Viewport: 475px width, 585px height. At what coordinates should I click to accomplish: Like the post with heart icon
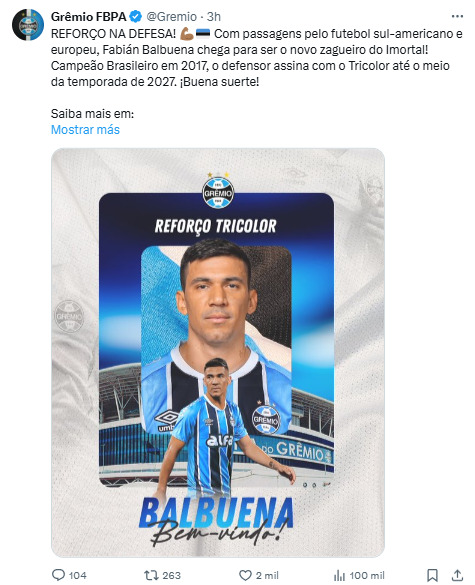(245, 575)
